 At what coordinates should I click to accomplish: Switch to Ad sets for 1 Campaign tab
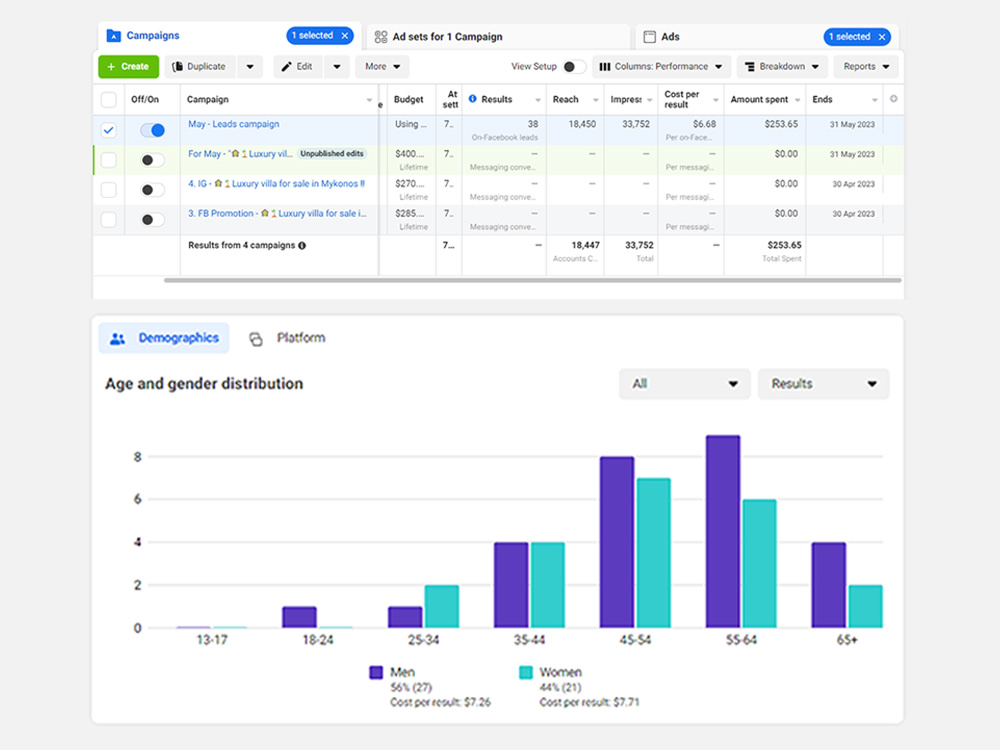(498, 37)
